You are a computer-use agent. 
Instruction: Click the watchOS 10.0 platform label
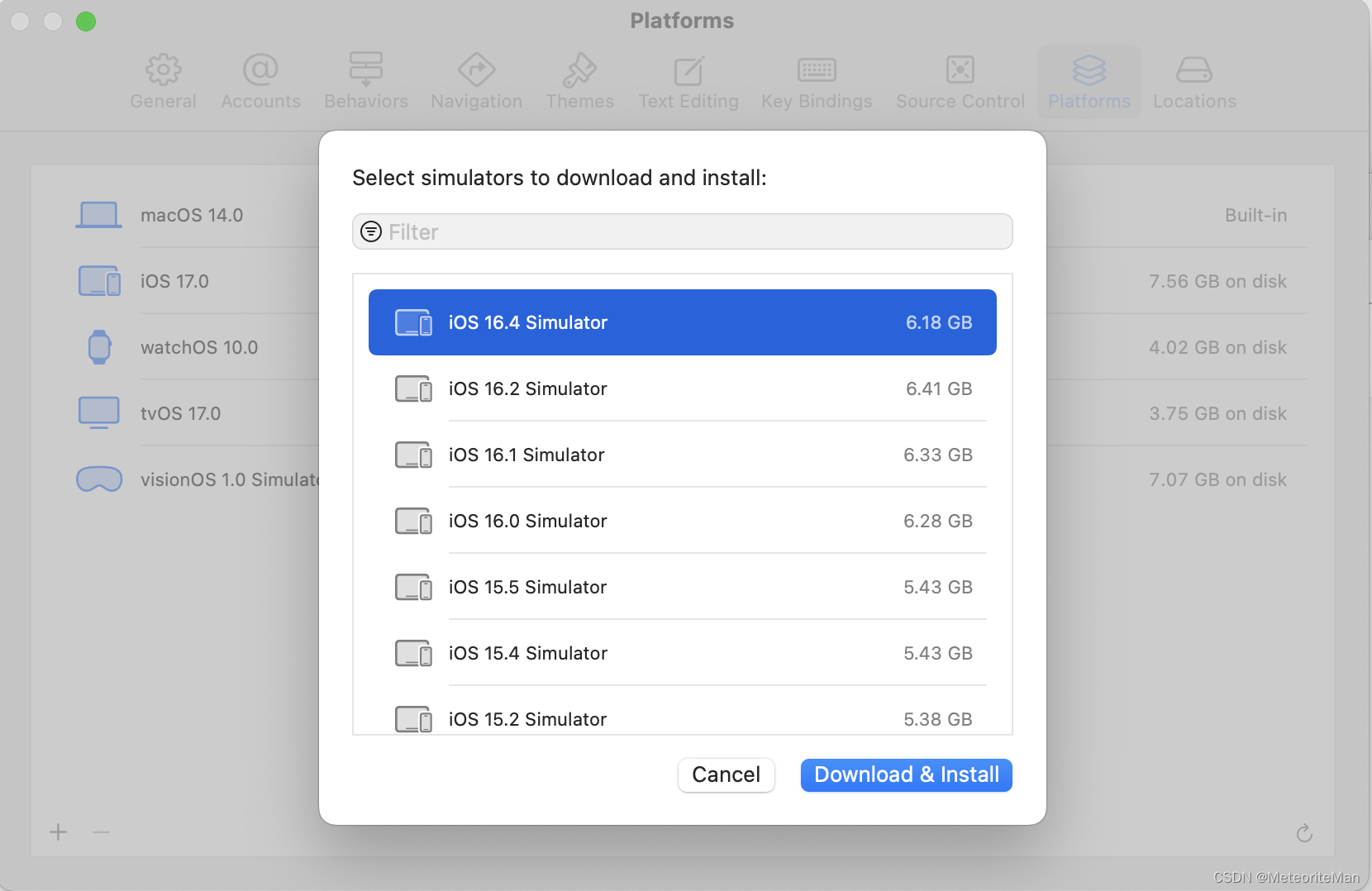(199, 347)
